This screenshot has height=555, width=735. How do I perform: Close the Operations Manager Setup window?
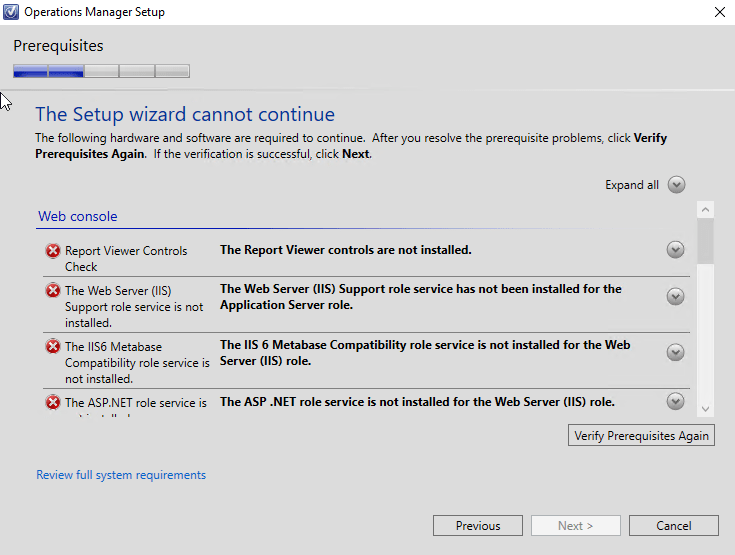pyautogui.click(x=719, y=12)
